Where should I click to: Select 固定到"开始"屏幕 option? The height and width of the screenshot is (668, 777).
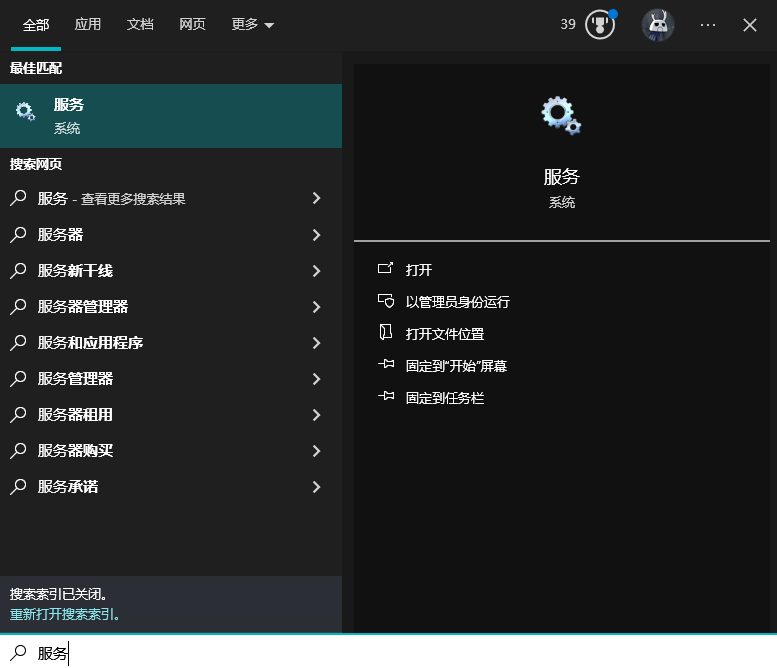(x=456, y=366)
